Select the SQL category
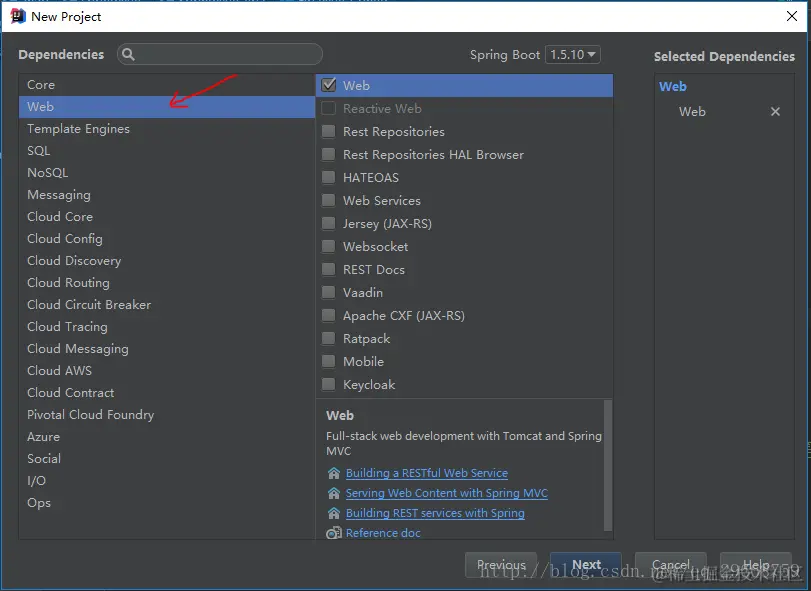 coord(167,150)
